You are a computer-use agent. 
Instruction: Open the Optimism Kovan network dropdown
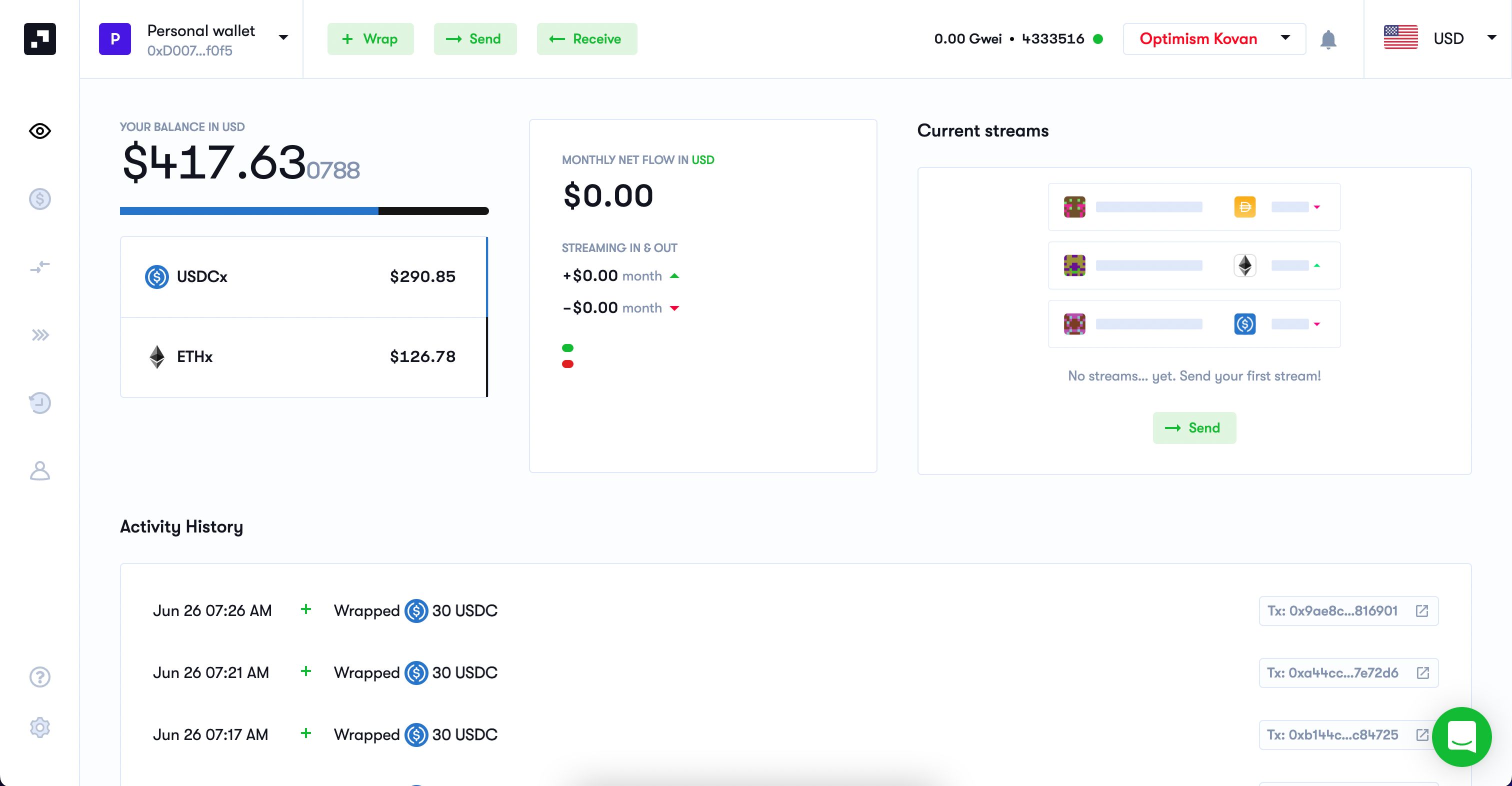1214,38
